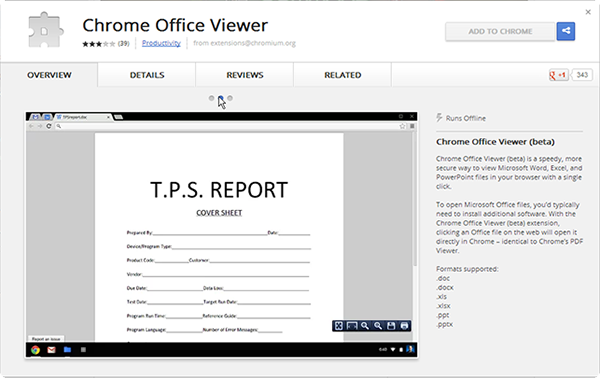Open the REVIEWS tab
The width and height of the screenshot is (600, 378).
[245, 75]
